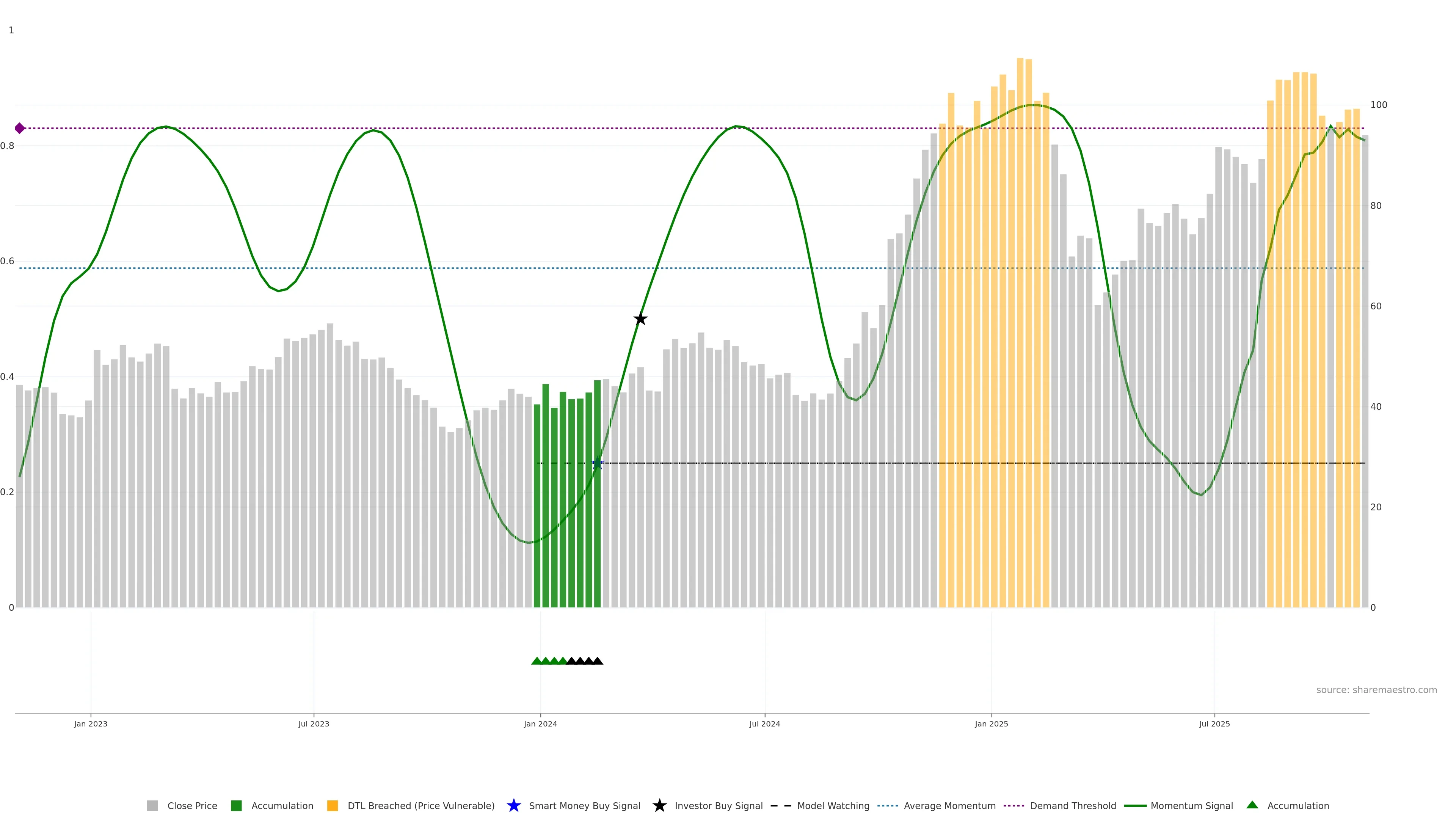Toggle Model Watching line in legend
This screenshot has height=819, width=1456.
[833, 806]
